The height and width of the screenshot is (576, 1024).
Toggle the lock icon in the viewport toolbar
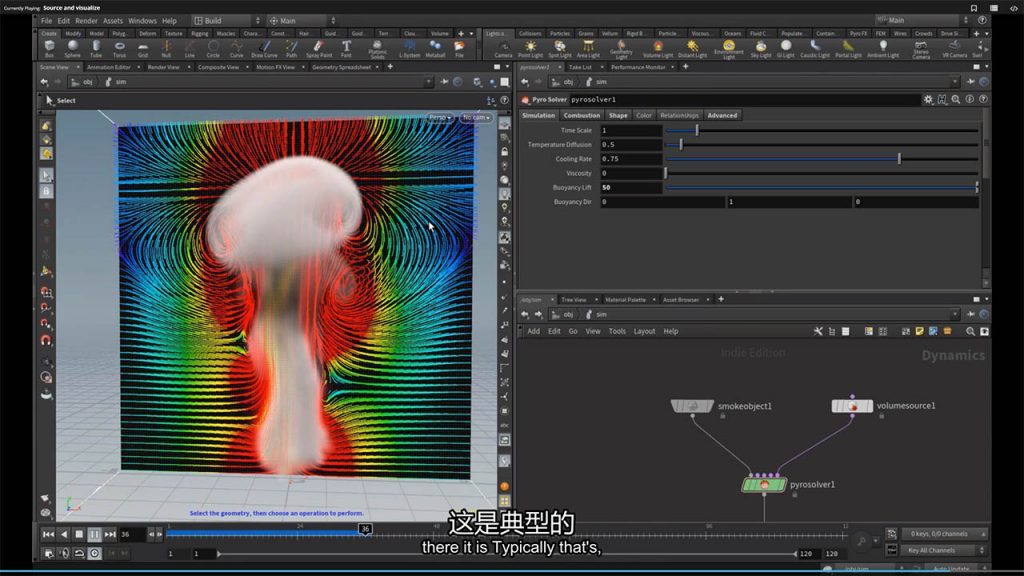point(505,152)
